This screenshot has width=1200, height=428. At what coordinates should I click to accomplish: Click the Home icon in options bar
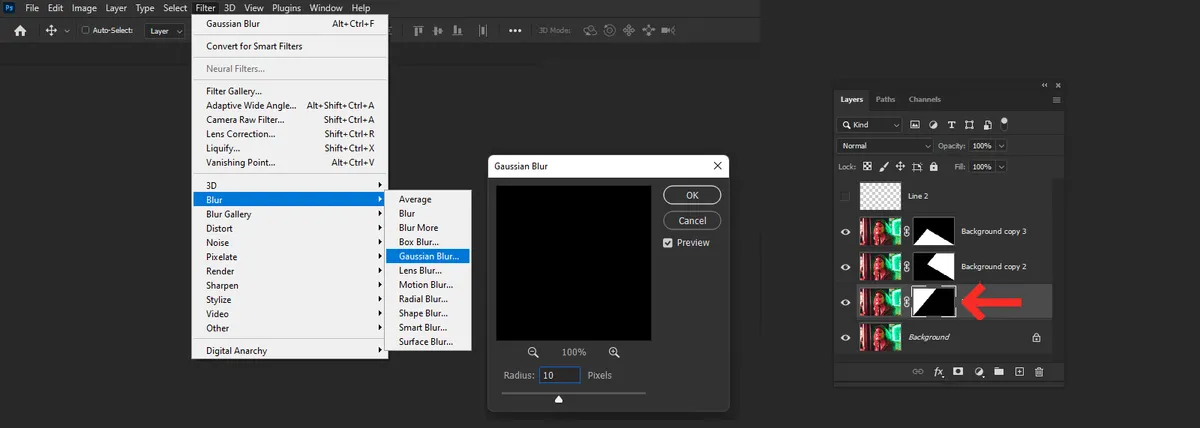20,31
